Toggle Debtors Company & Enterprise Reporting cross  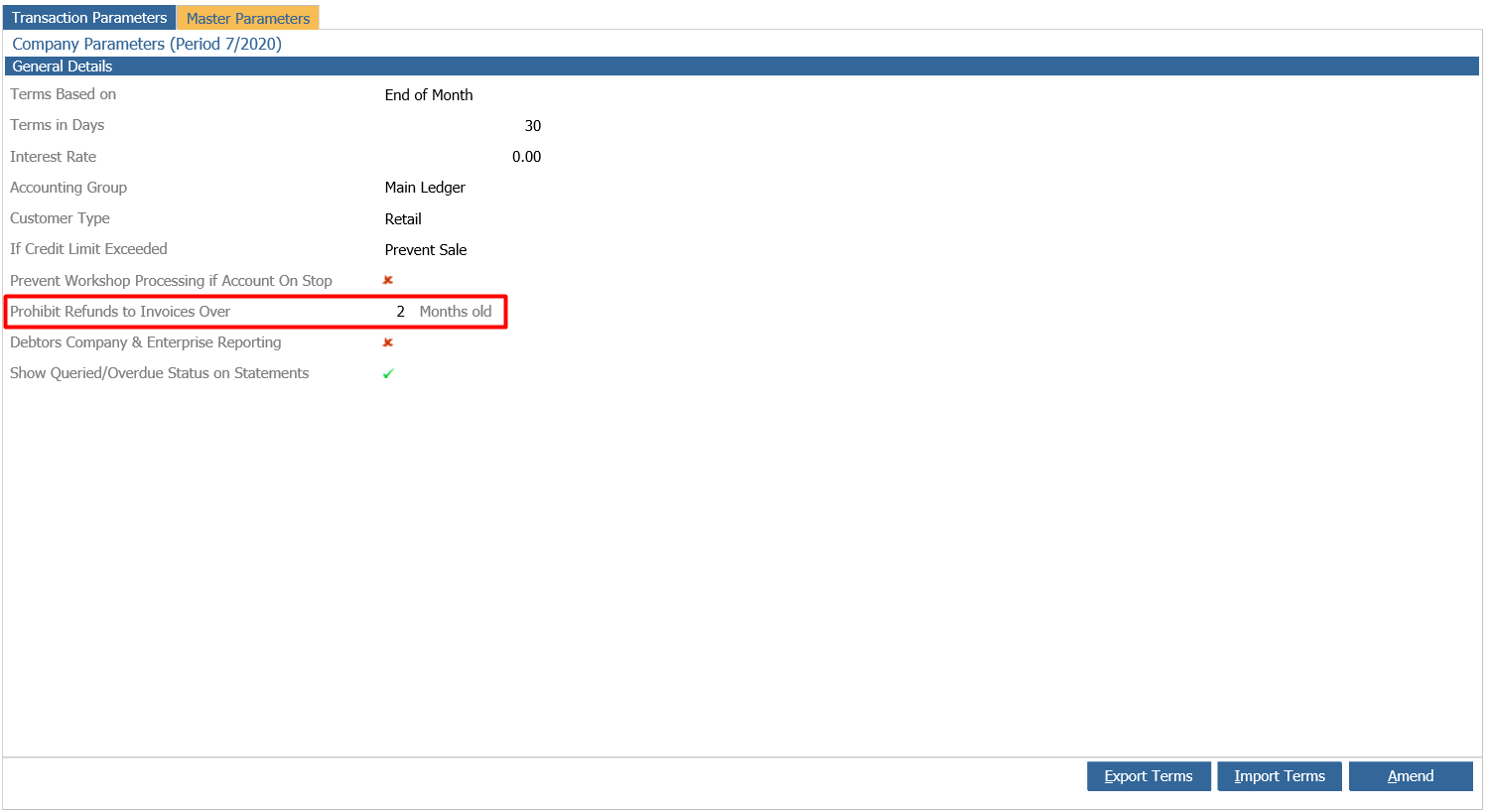pyautogui.click(x=388, y=342)
